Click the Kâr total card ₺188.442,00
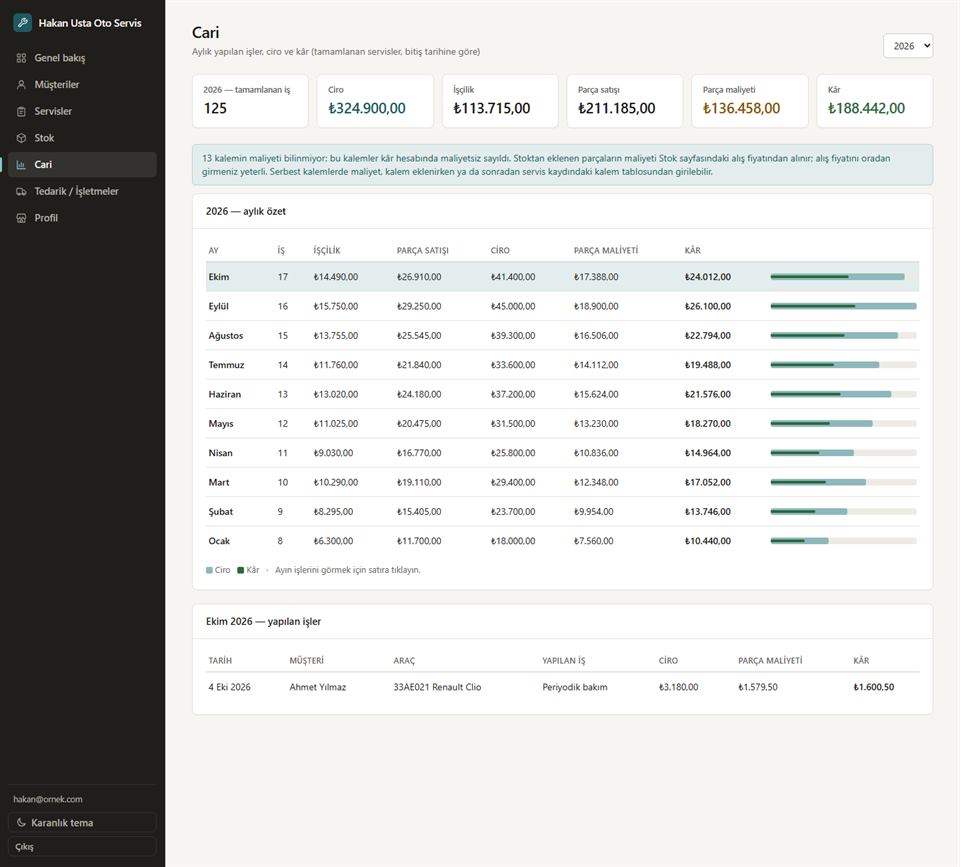Viewport: 960px width, 867px height. [875, 101]
